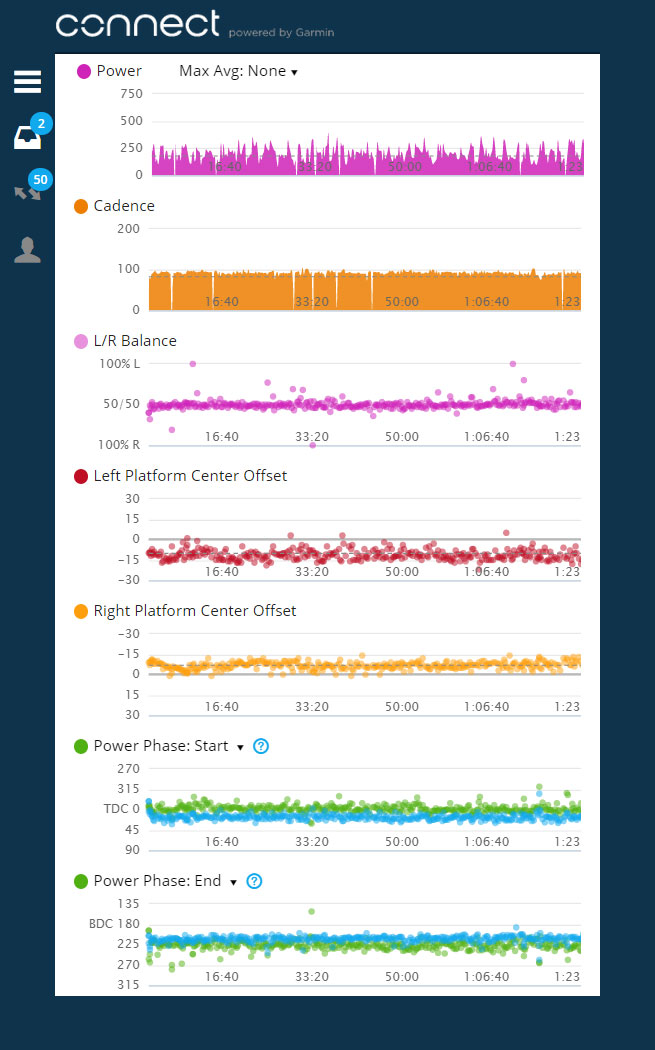Image resolution: width=655 pixels, height=1050 pixels.
Task: Click the sync arrows icon with 50 badge
Action: pos(27,192)
